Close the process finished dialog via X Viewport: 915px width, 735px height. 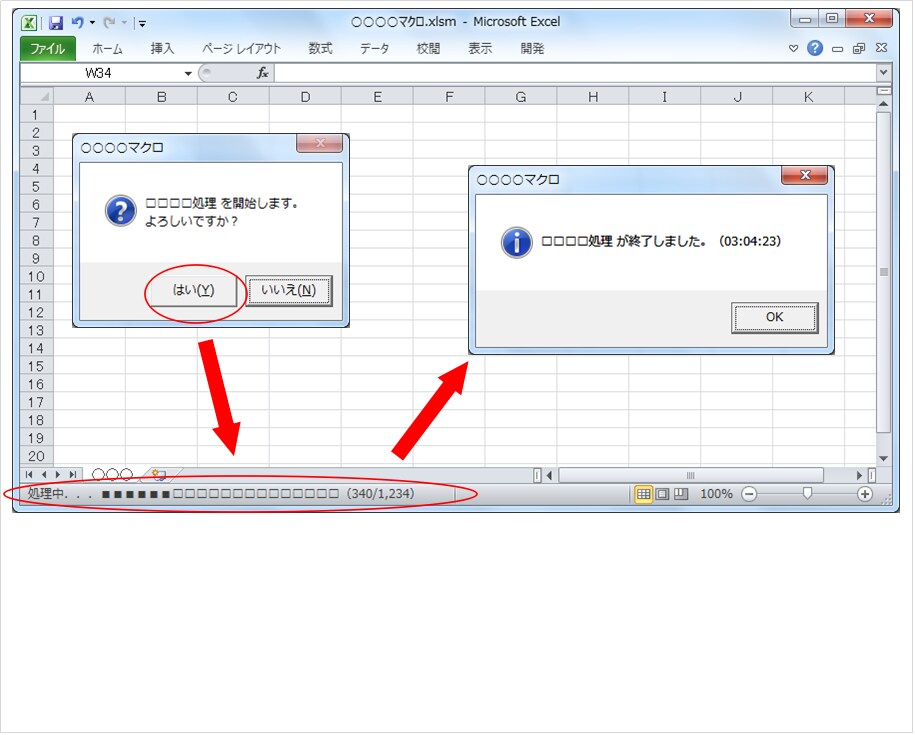pyautogui.click(x=805, y=175)
